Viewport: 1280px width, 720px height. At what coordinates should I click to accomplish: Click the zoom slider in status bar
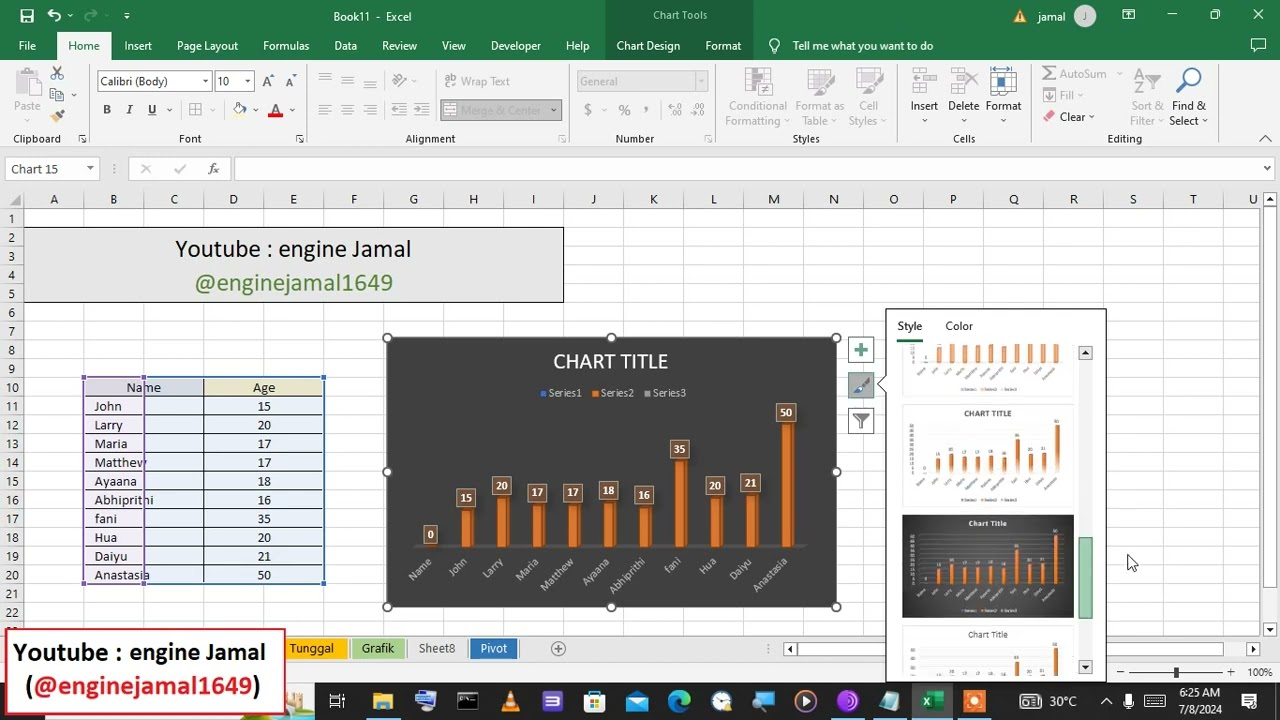point(1176,673)
